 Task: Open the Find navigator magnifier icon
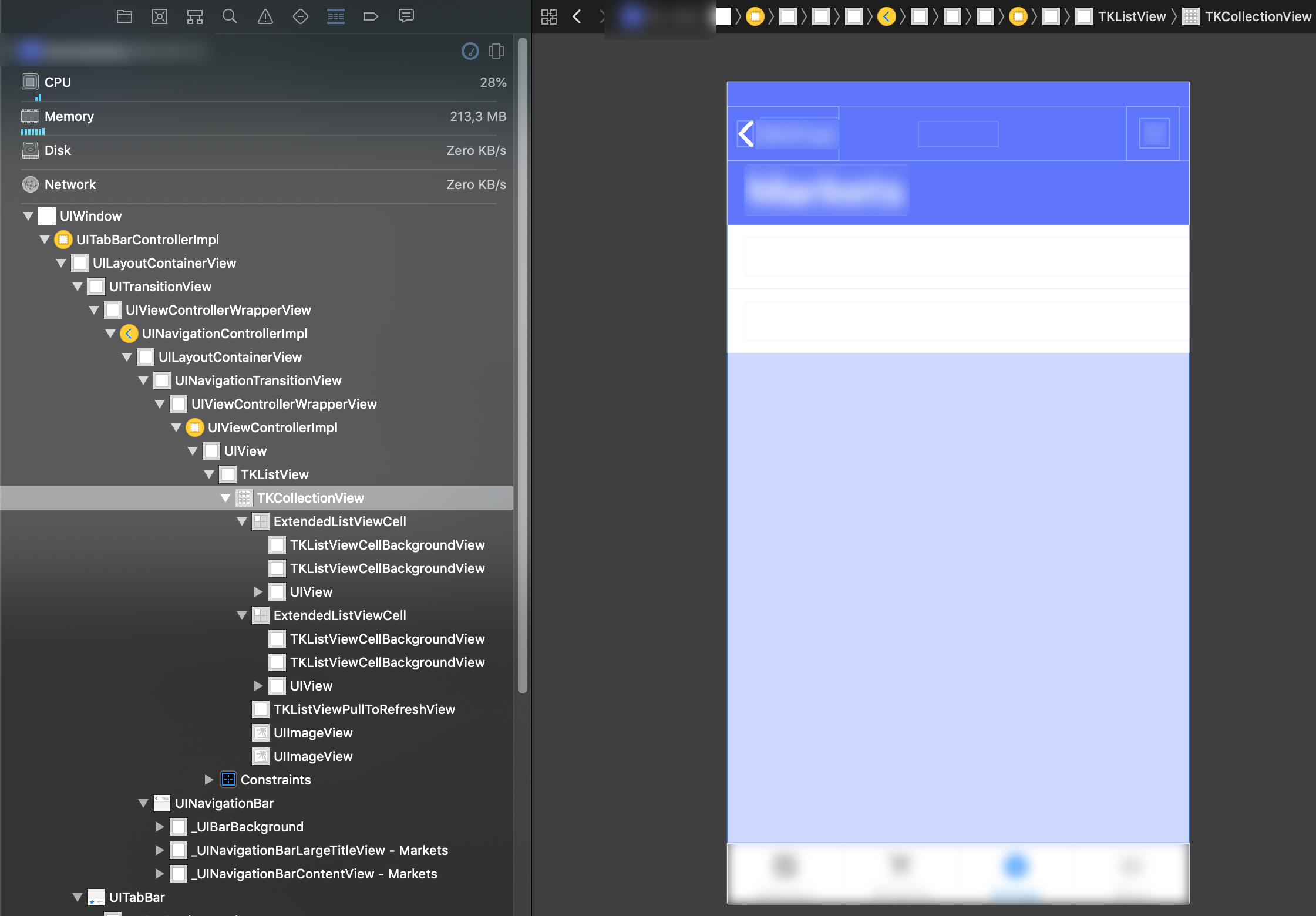coord(230,16)
